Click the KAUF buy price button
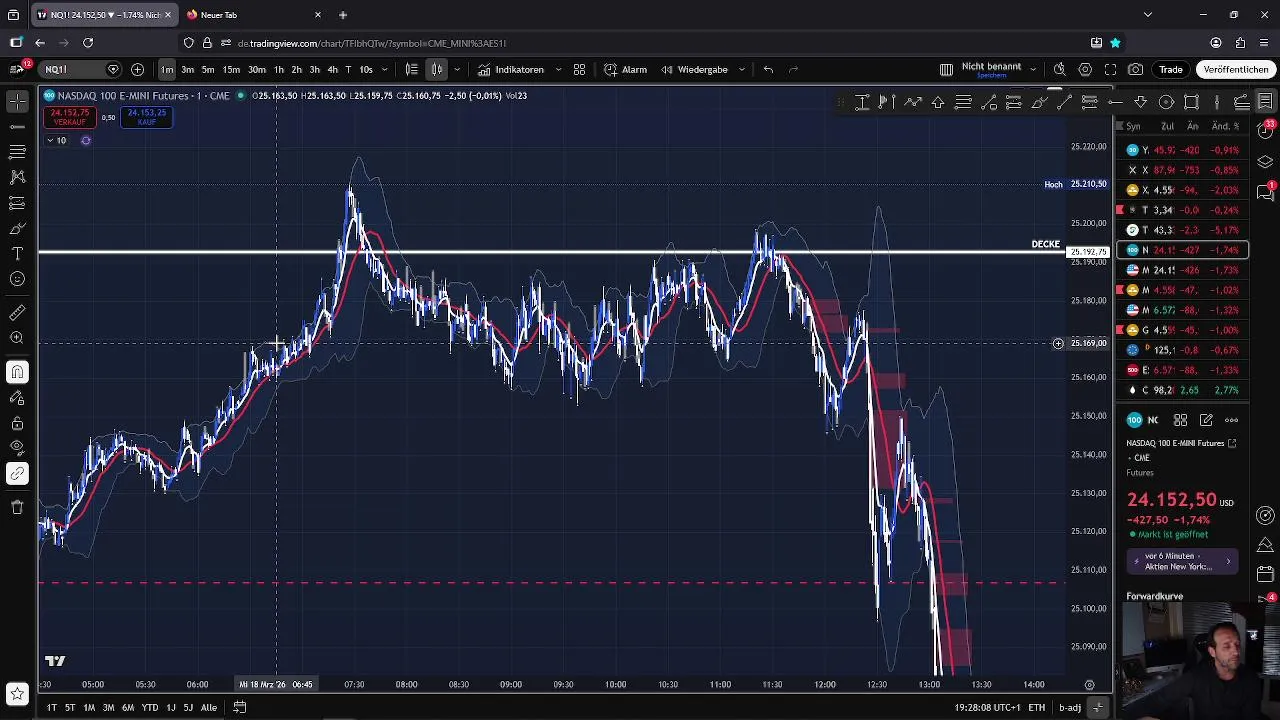Viewport: 1280px width, 720px height. (x=147, y=117)
